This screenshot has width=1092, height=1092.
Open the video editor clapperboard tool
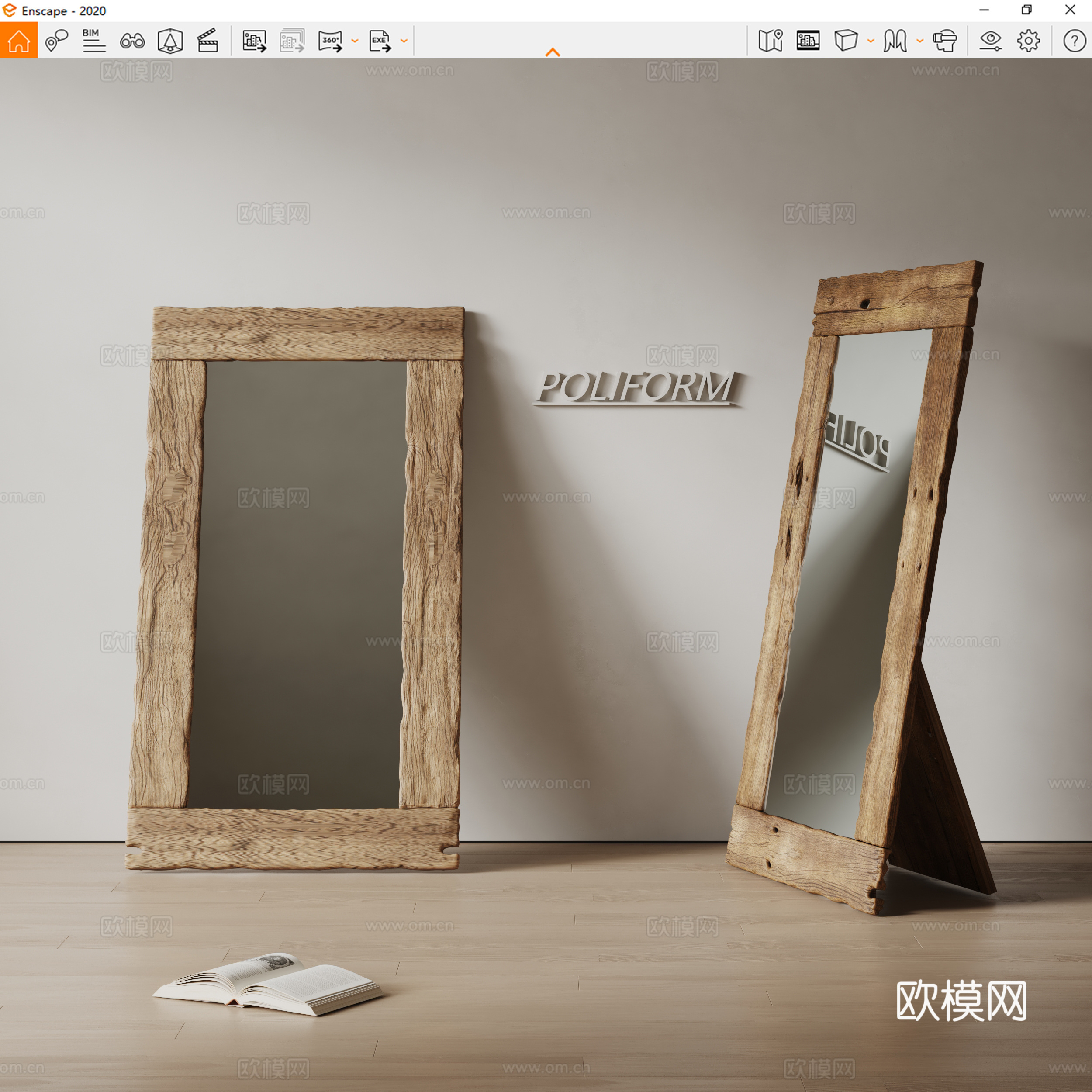coord(208,40)
